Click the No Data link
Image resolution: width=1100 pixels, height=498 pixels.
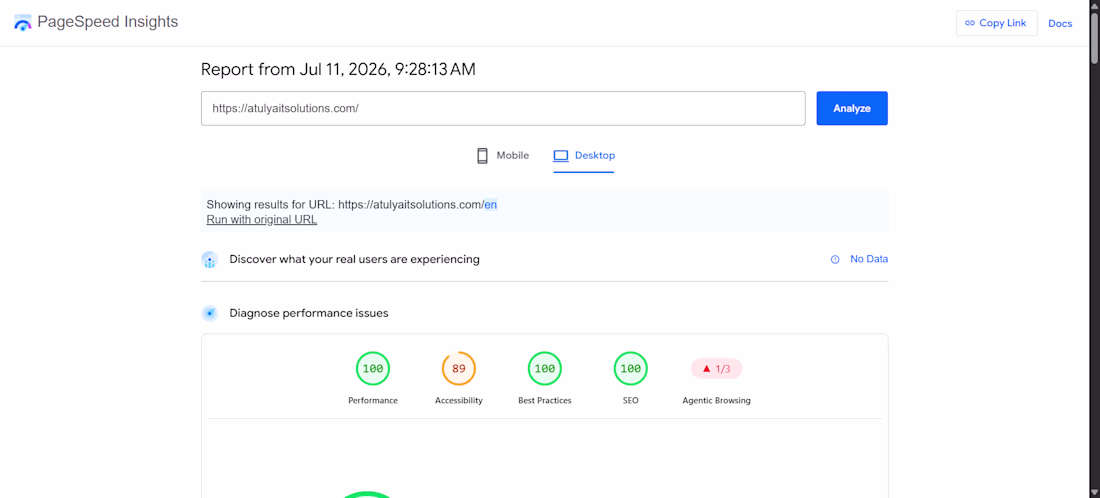[868, 259]
